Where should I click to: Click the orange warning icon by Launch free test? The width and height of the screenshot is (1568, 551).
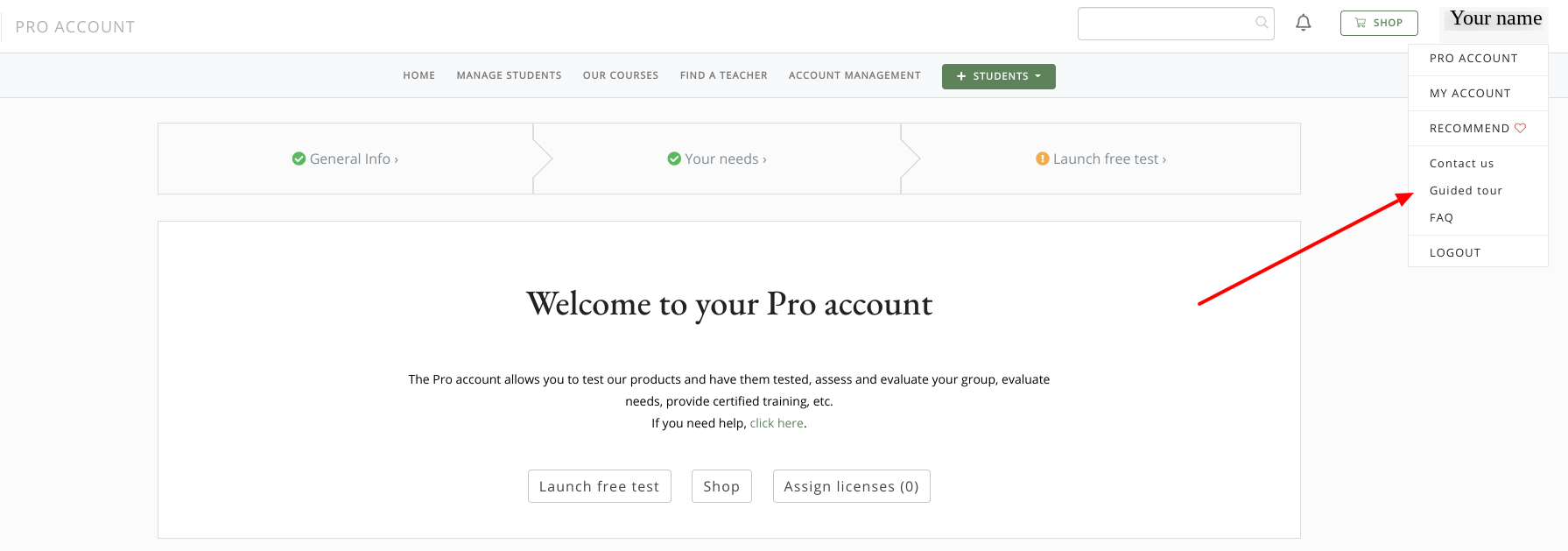point(1042,159)
